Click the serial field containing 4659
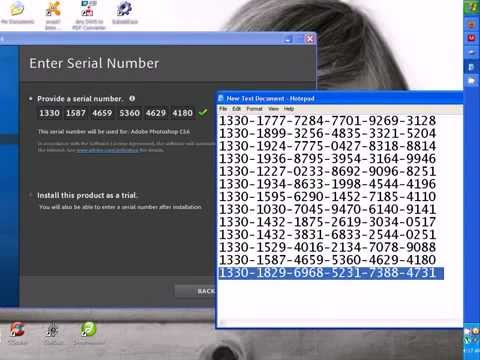480x360 pixels. tap(102, 113)
